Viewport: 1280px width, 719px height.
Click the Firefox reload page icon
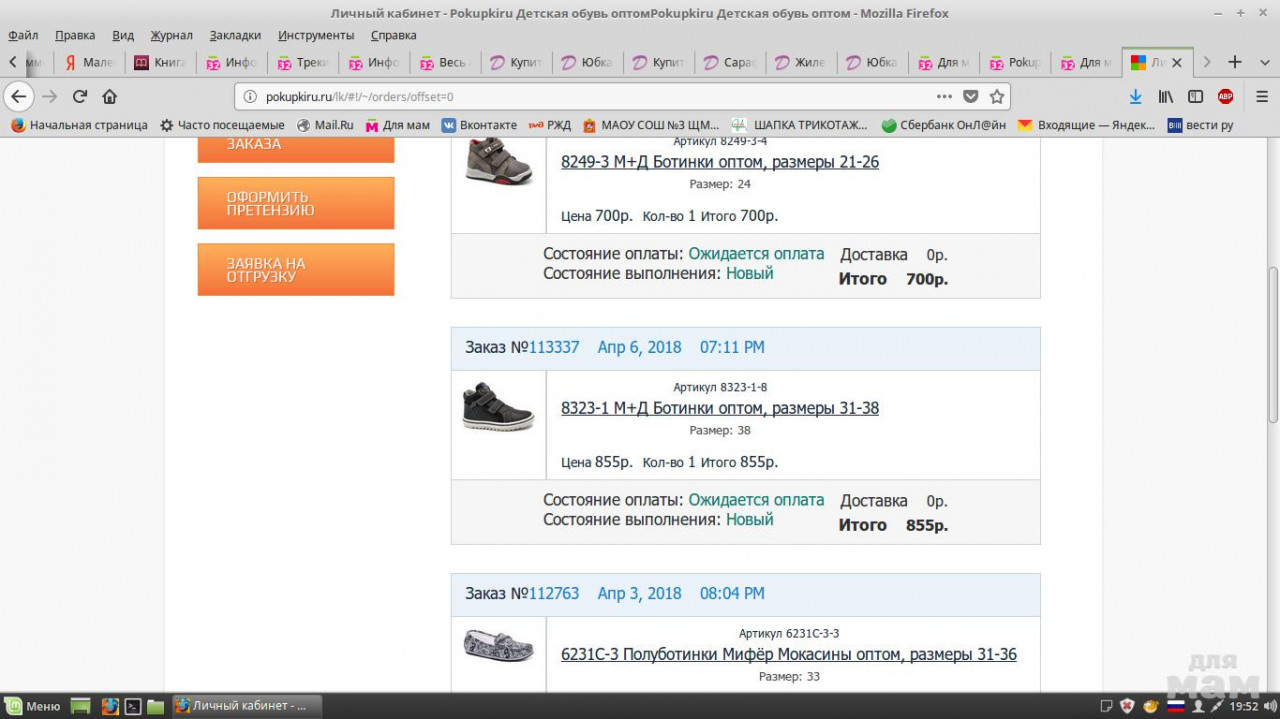80,97
